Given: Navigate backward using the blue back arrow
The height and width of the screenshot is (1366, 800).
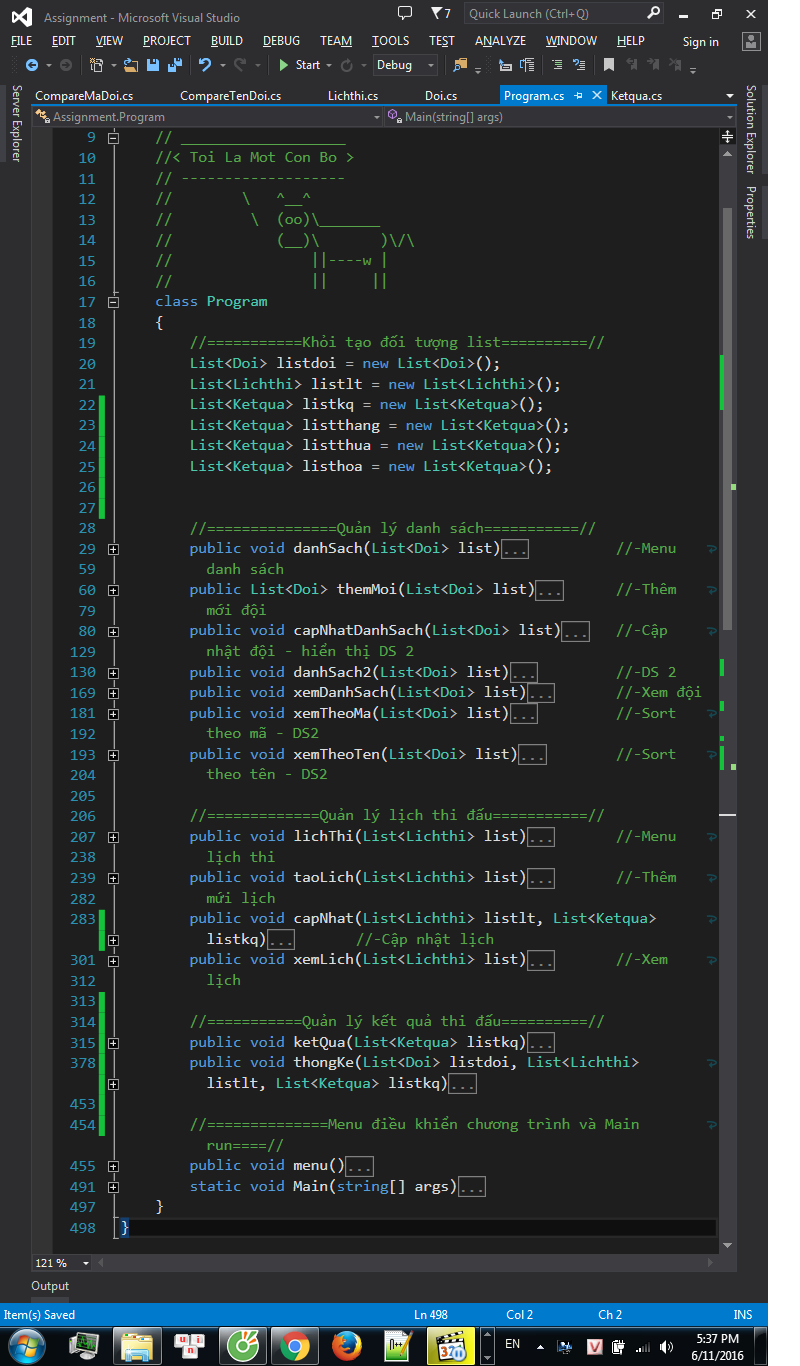Looking at the screenshot, I should 33,64.
